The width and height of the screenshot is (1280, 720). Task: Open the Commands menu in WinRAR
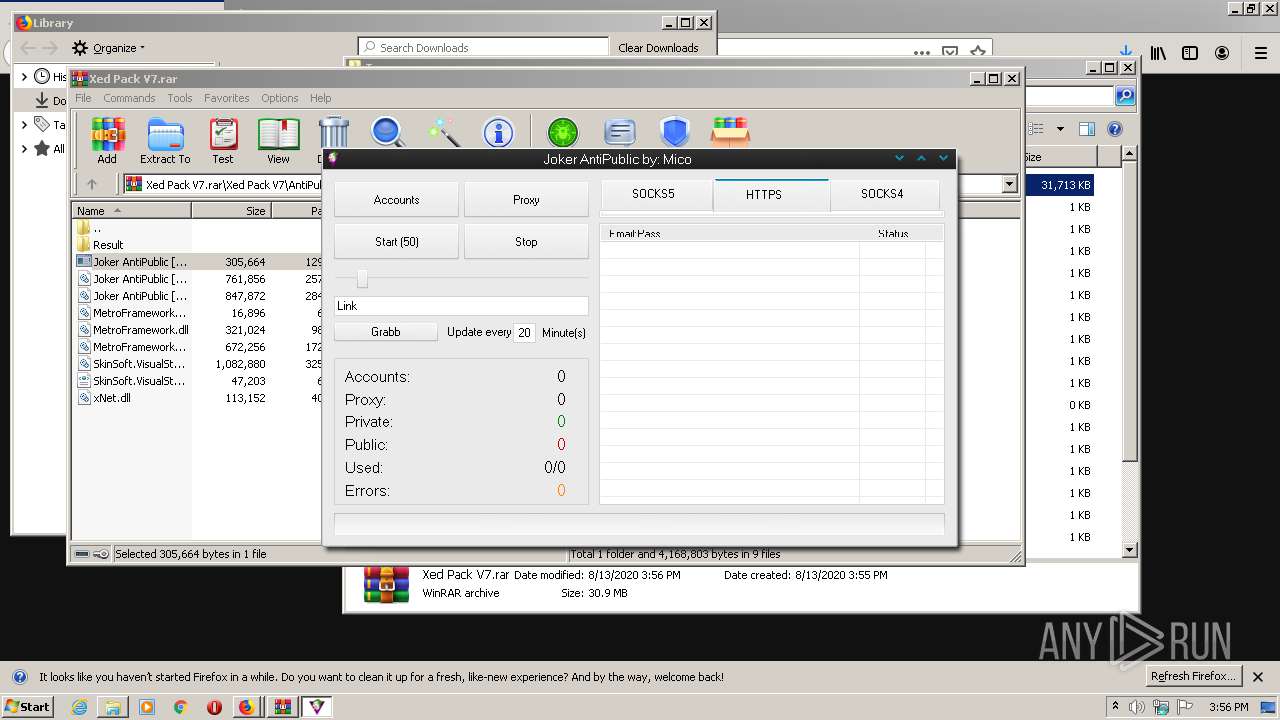129,98
